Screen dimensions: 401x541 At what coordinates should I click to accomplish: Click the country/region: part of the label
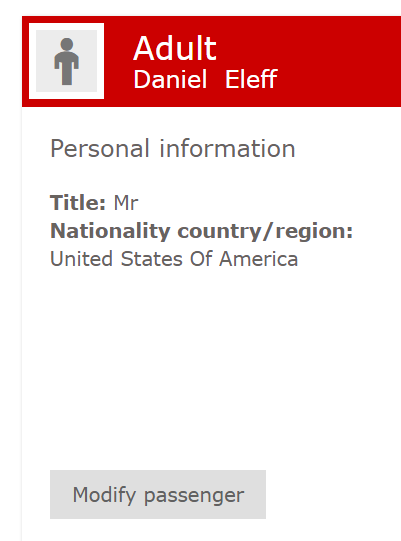tap(265, 231)
